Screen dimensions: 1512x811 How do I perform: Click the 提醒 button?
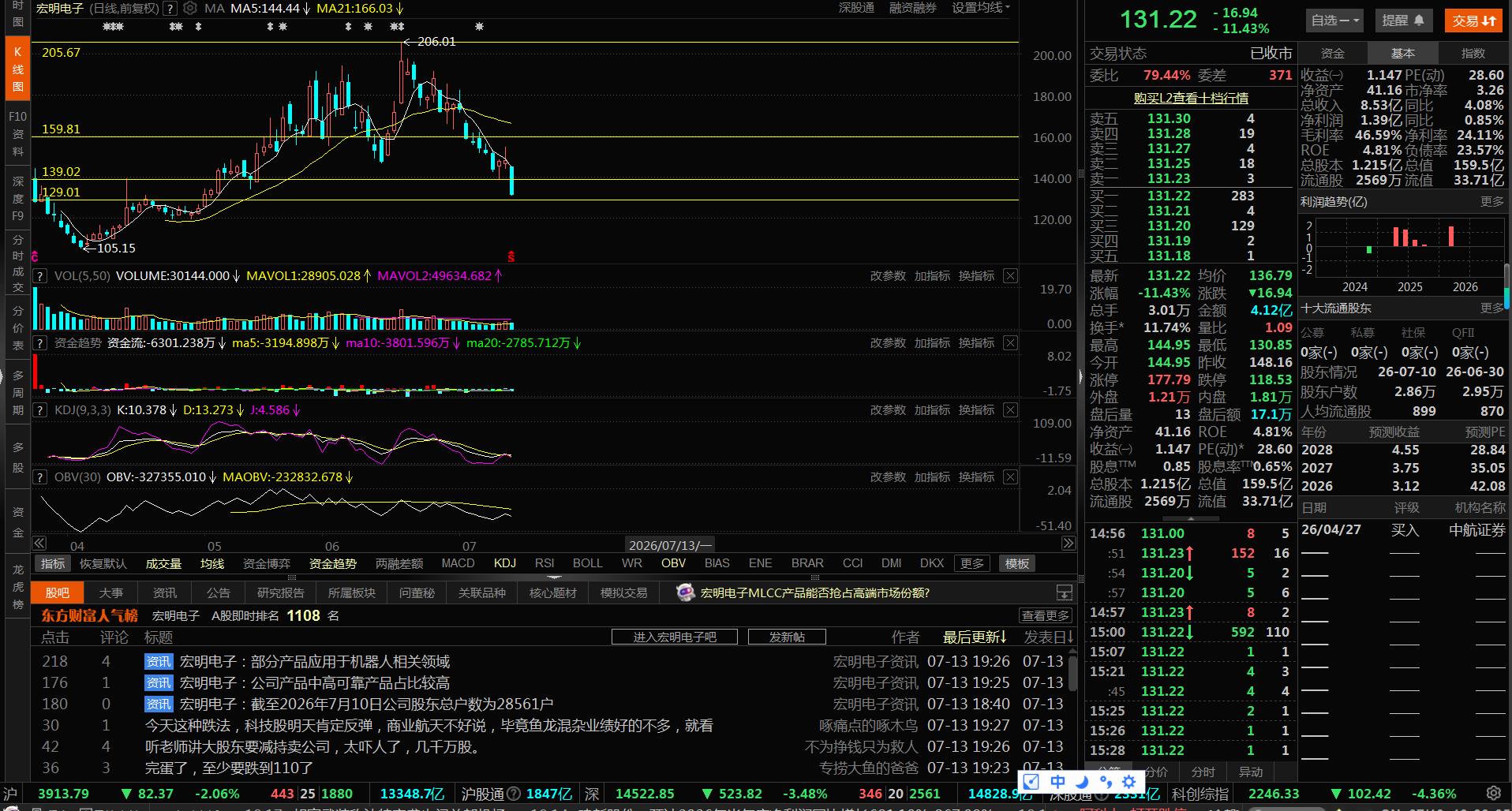[1404, 21]
